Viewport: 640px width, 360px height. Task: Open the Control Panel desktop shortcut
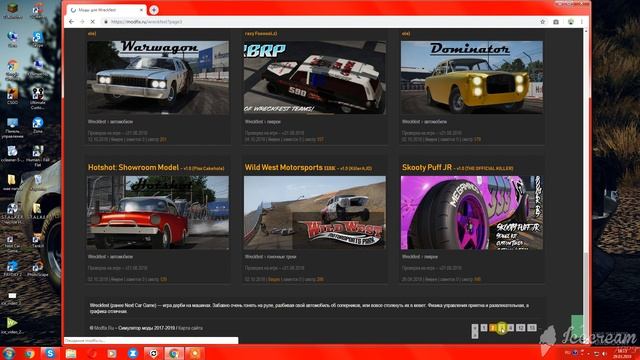(13, 128)
